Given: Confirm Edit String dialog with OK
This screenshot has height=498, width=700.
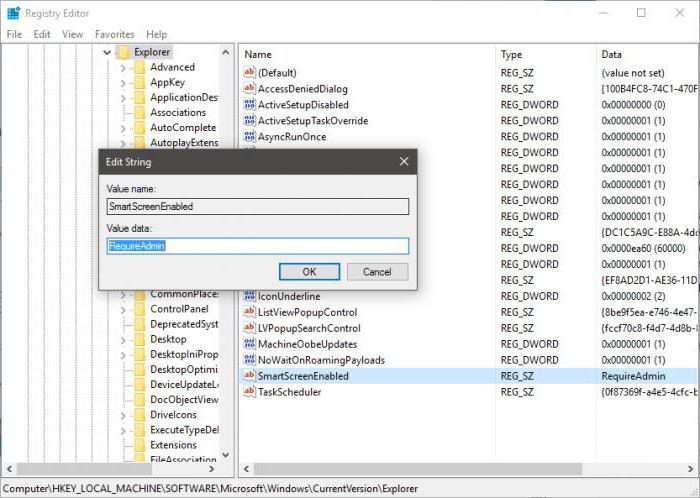Looking at the screenshot, I should 309,272.
